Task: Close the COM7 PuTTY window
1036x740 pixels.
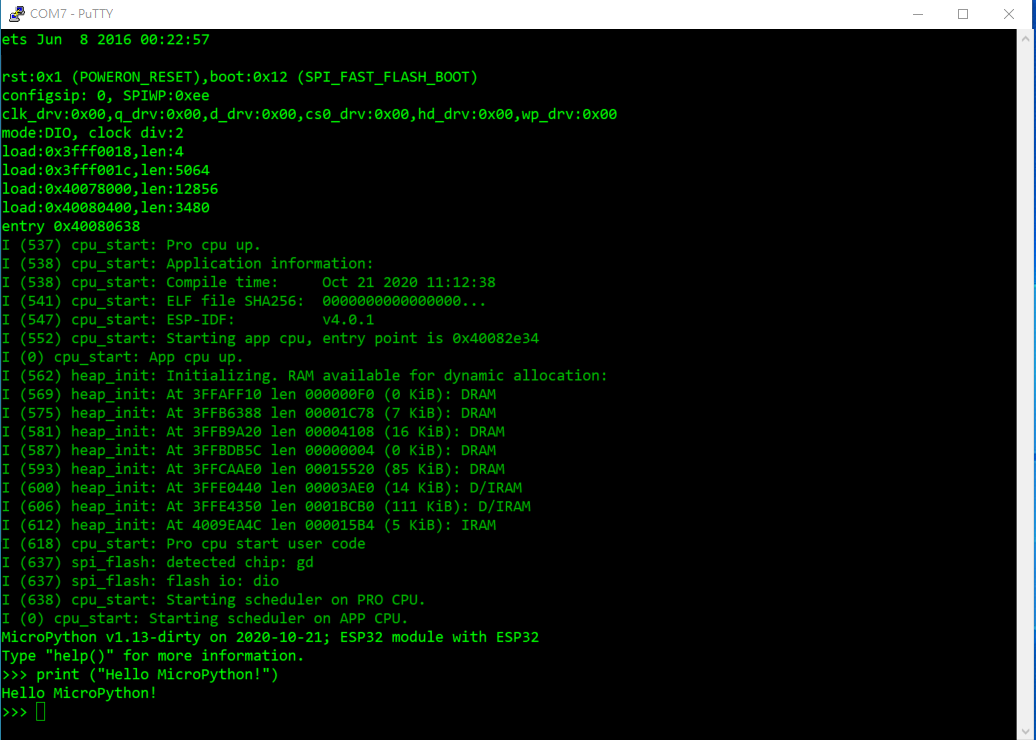Action: pos(1008,14)
